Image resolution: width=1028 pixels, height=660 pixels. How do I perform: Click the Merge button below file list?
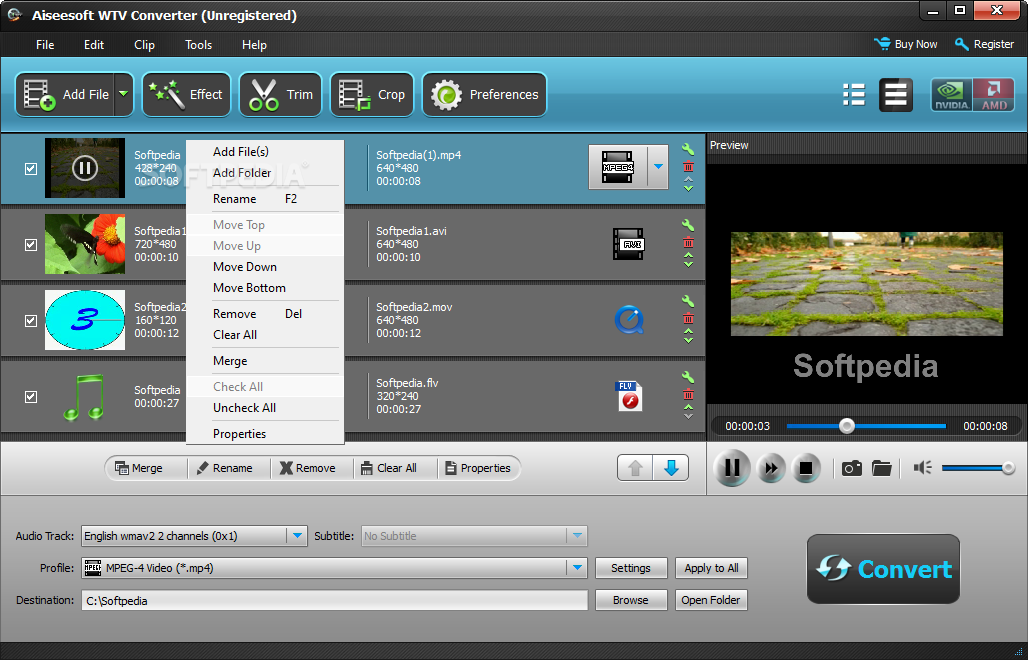click(139, 468)
